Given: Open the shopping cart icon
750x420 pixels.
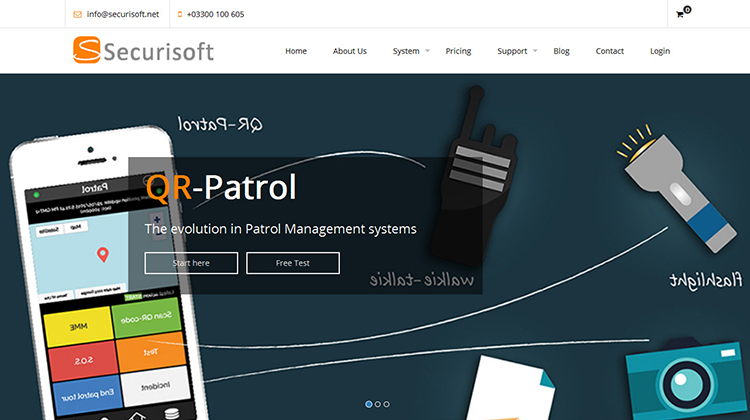Looking at the screenshot, I should pyautogui.click(x=683, y=12).
